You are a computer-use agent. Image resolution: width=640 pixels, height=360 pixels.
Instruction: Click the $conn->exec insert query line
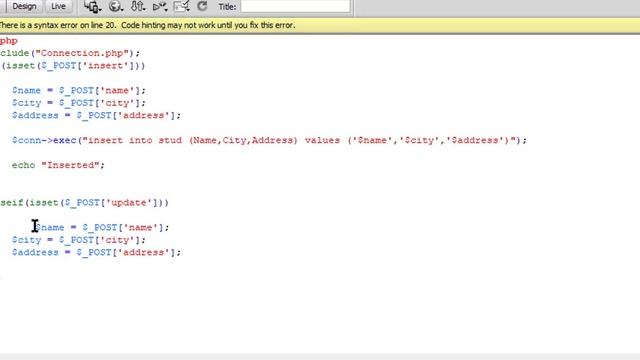(x=269, y=140)
